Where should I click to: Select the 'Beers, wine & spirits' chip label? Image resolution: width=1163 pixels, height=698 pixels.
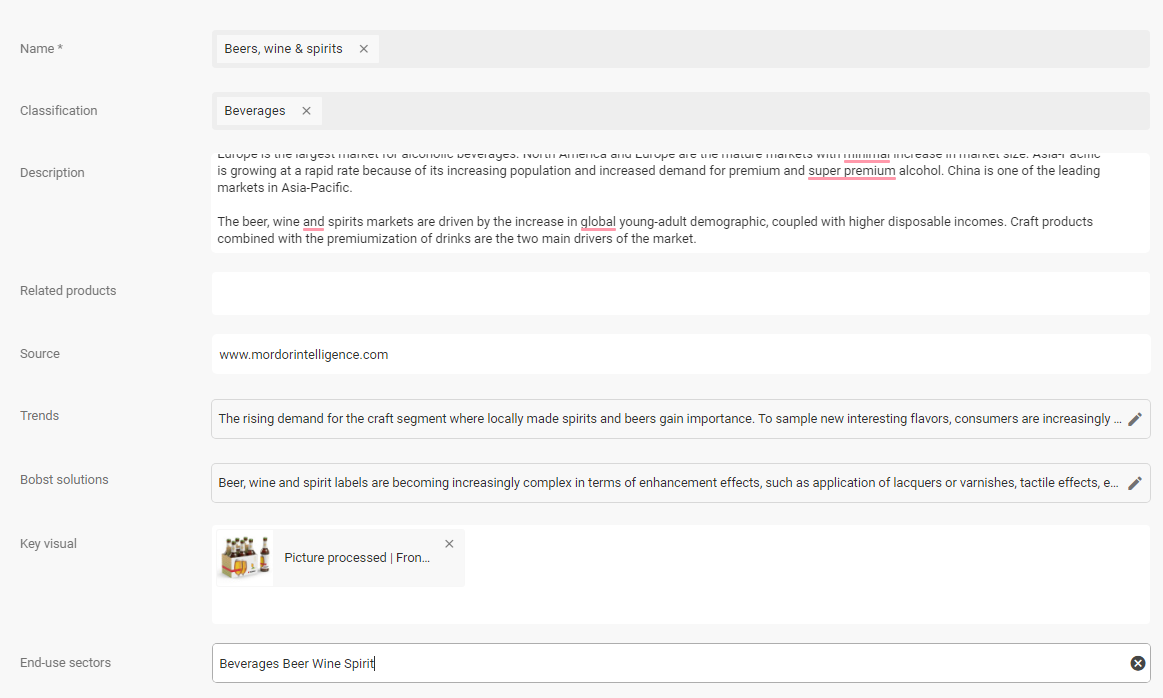(x=283, y=49)
